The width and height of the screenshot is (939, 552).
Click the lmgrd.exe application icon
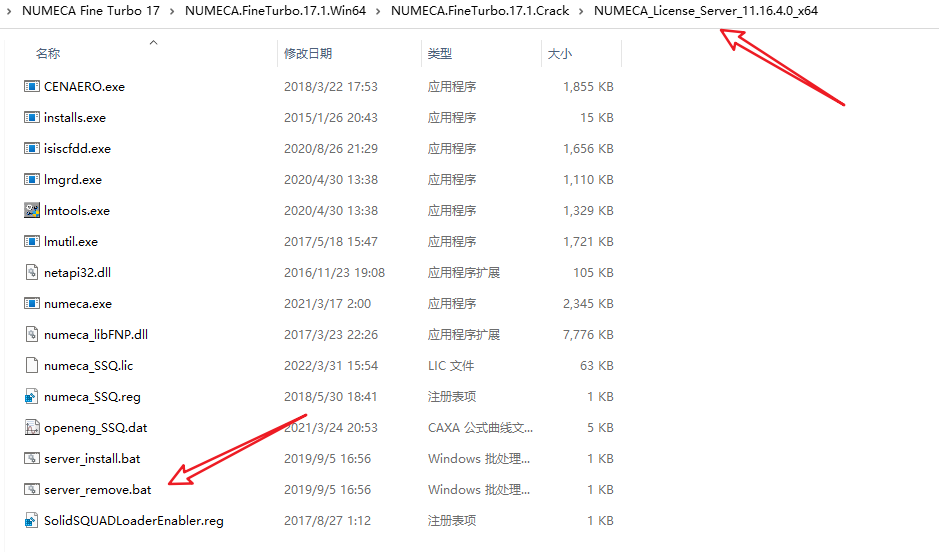point(32,180)
